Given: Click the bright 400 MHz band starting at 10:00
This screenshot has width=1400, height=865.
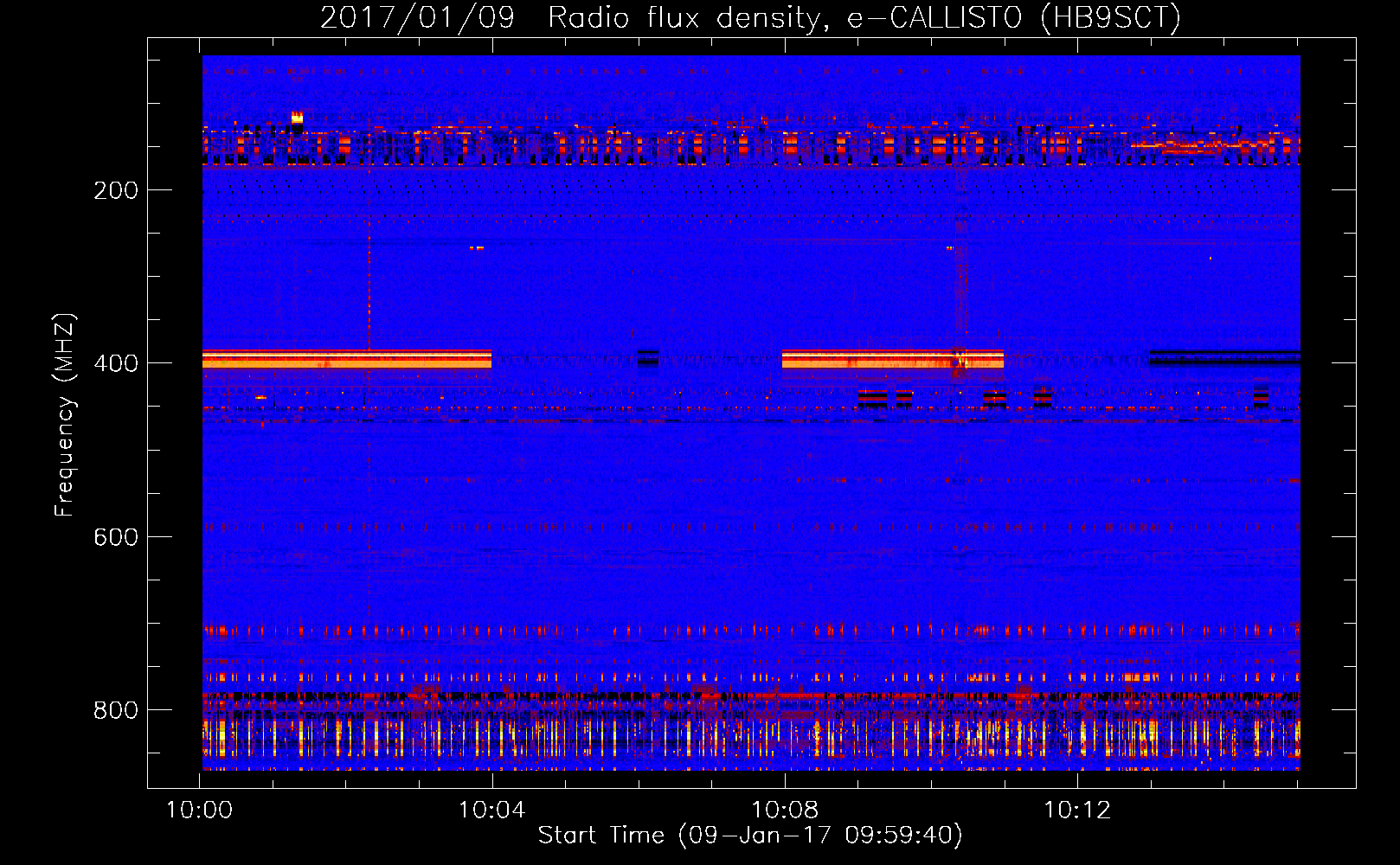Looking at the screenshot, I should (347, 359).
